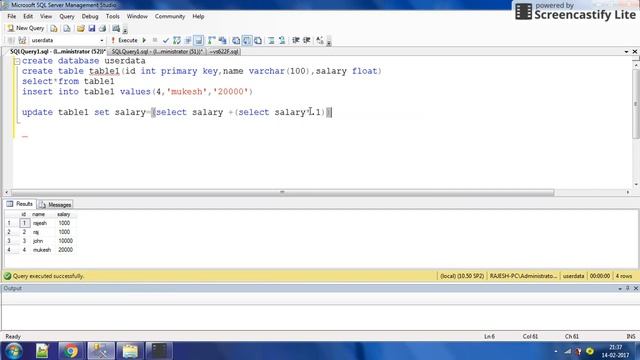Click the Cancel Executing Query icon
This screenshot has width=640, height=360.
coord(155,40)
